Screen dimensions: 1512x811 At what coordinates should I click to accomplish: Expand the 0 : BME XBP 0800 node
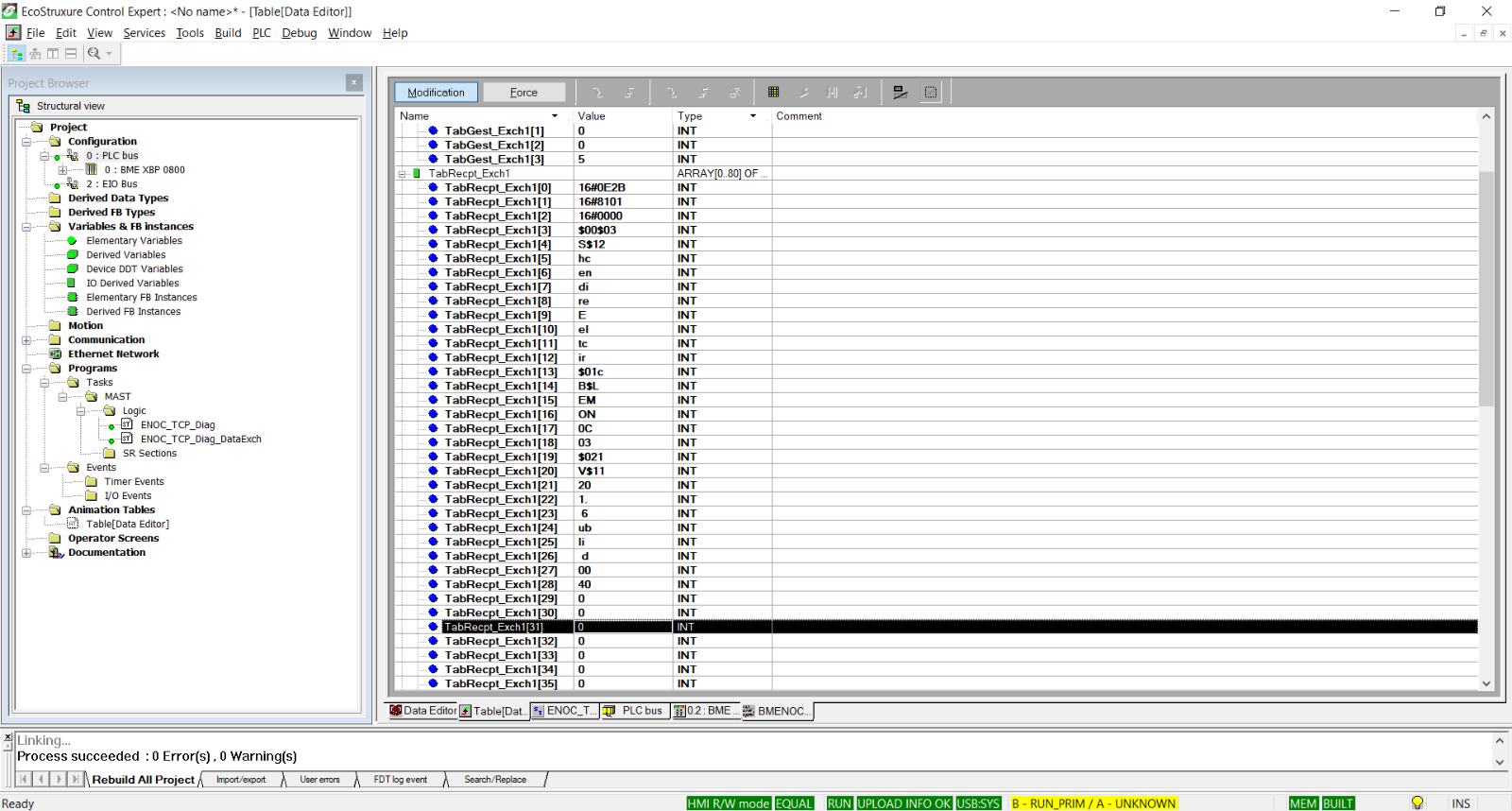(x=62, y=170)
